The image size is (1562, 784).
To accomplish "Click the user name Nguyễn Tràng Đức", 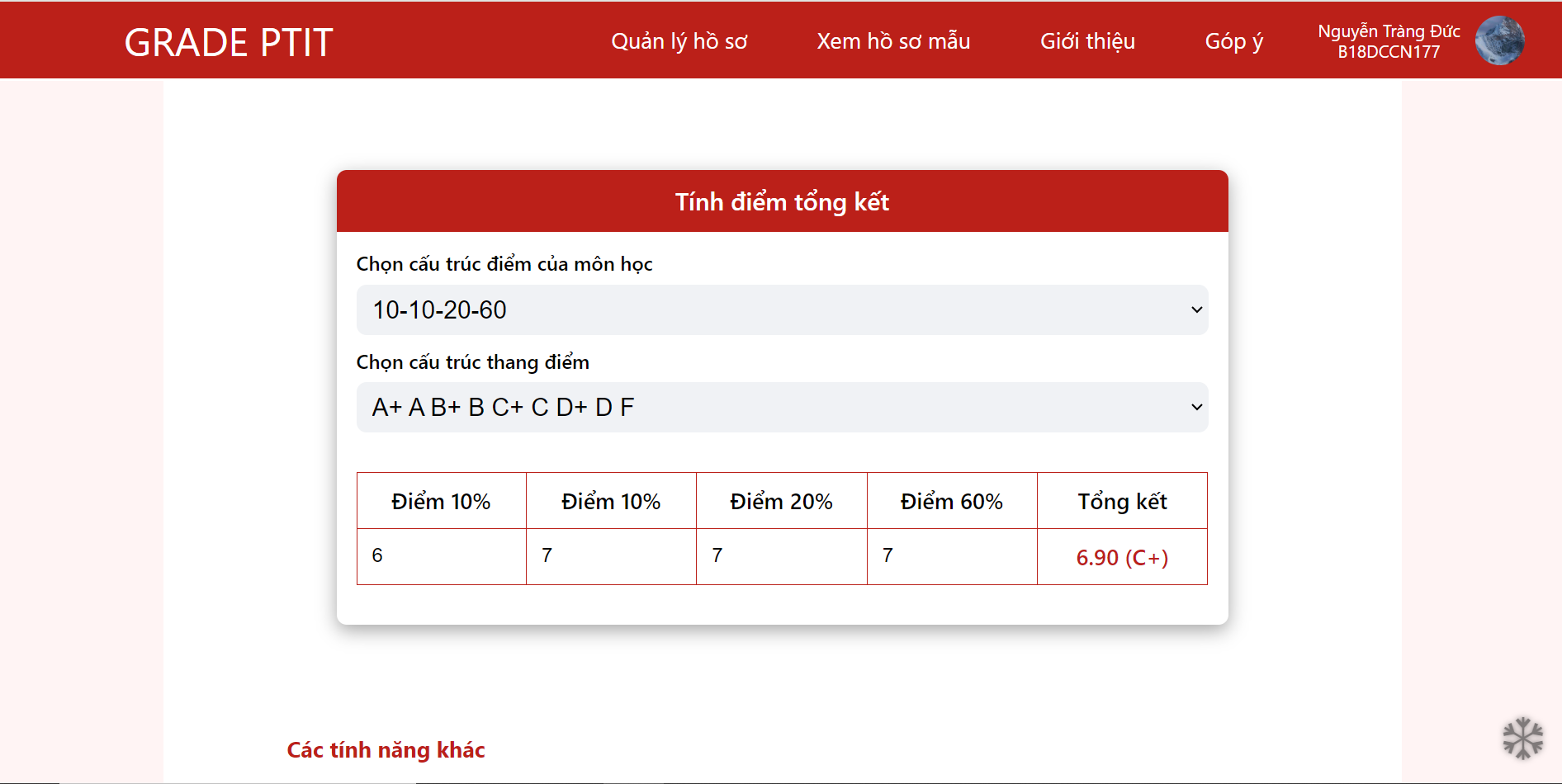I will coord(1389,31).
